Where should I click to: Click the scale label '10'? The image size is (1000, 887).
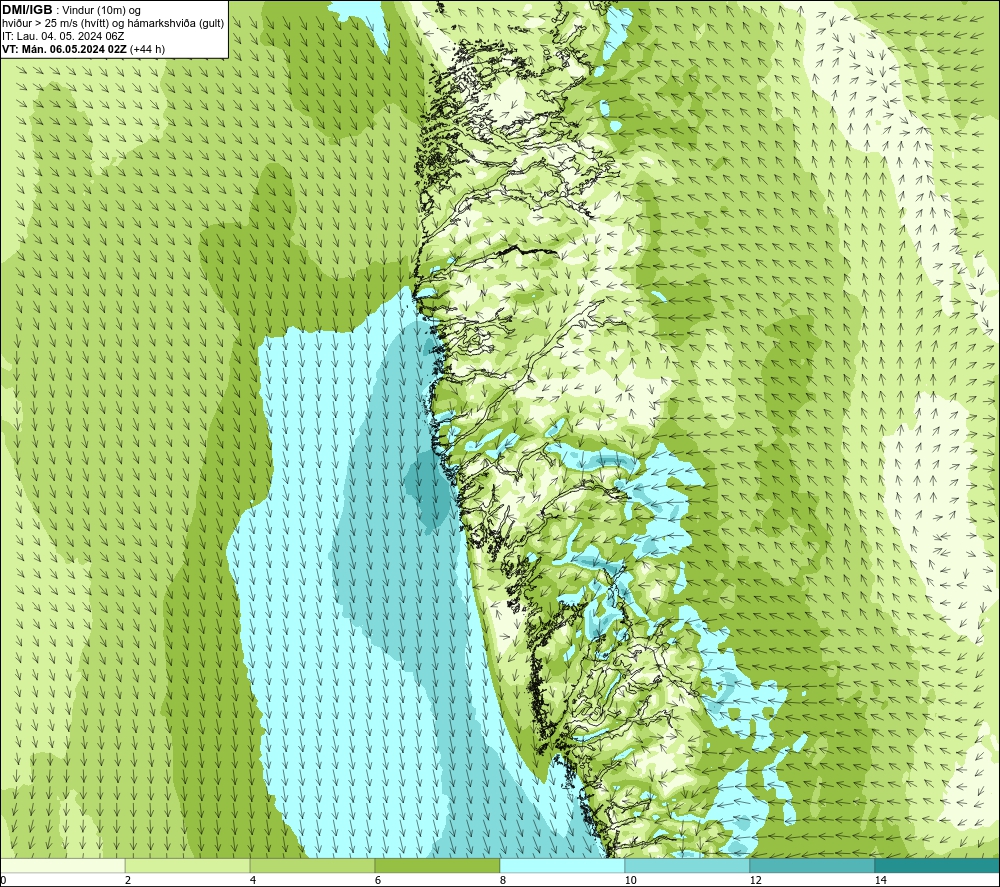click(x=630, y=881)
